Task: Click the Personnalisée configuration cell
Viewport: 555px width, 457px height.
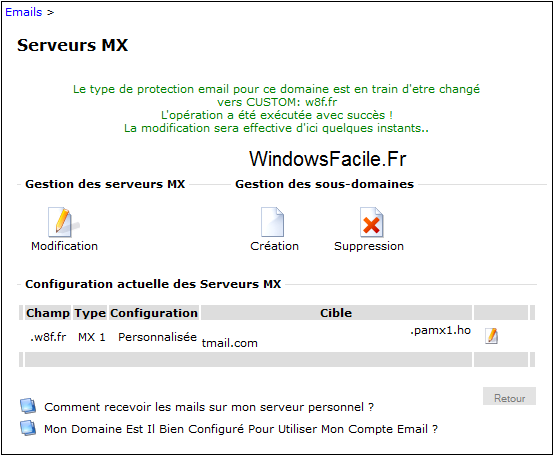Action: click(157, 337)
